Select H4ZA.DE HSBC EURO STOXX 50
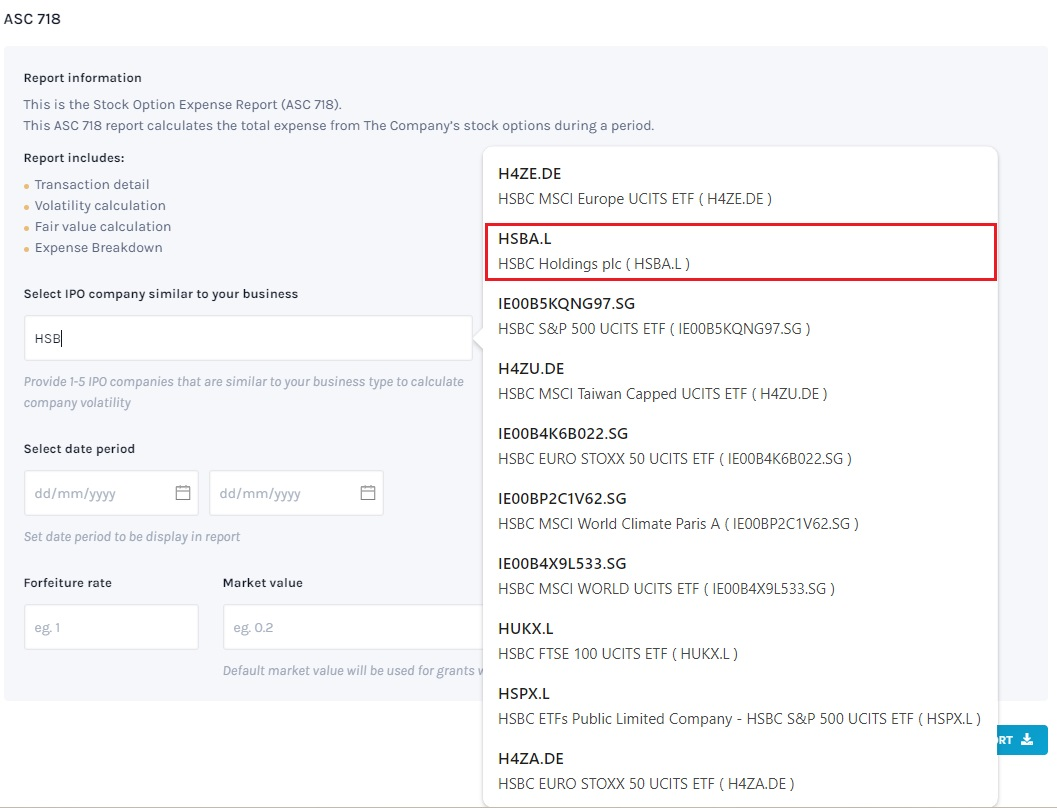1057x808 pixels. click(x=740, y=771)
